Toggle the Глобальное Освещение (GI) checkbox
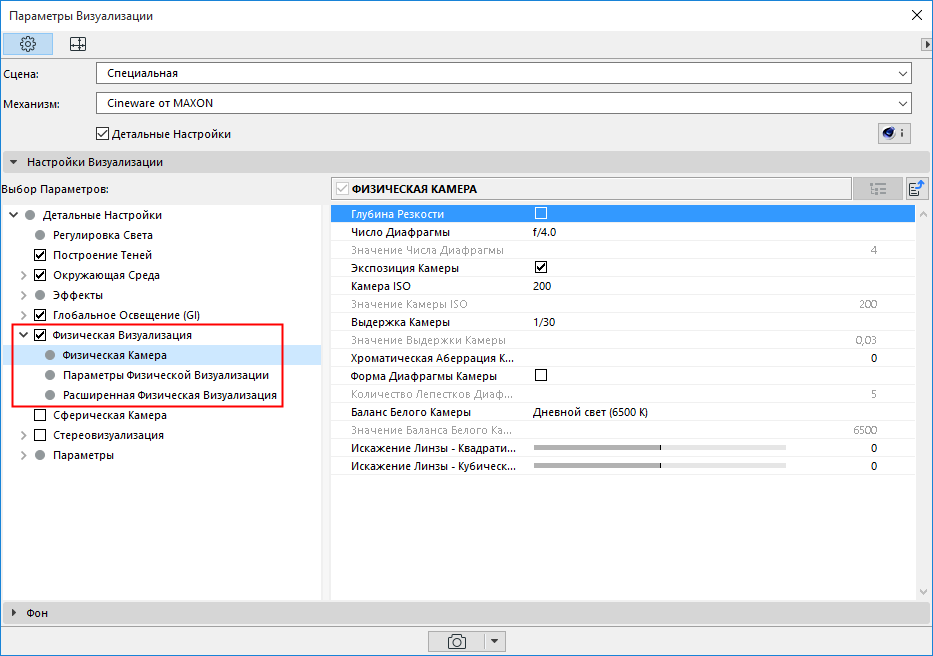Image resolution: width=933 pixels, height=656 pixels. click(40, 315)
